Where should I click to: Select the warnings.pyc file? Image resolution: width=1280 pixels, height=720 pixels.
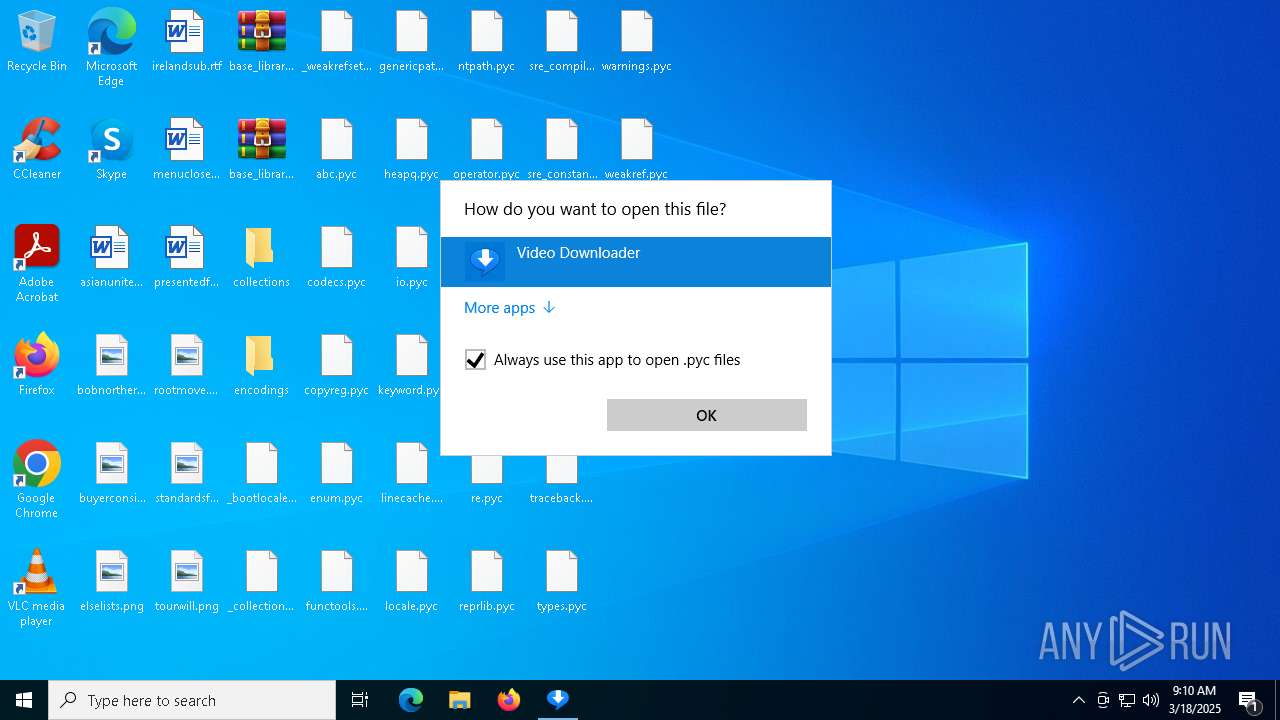tap(637, 42)
